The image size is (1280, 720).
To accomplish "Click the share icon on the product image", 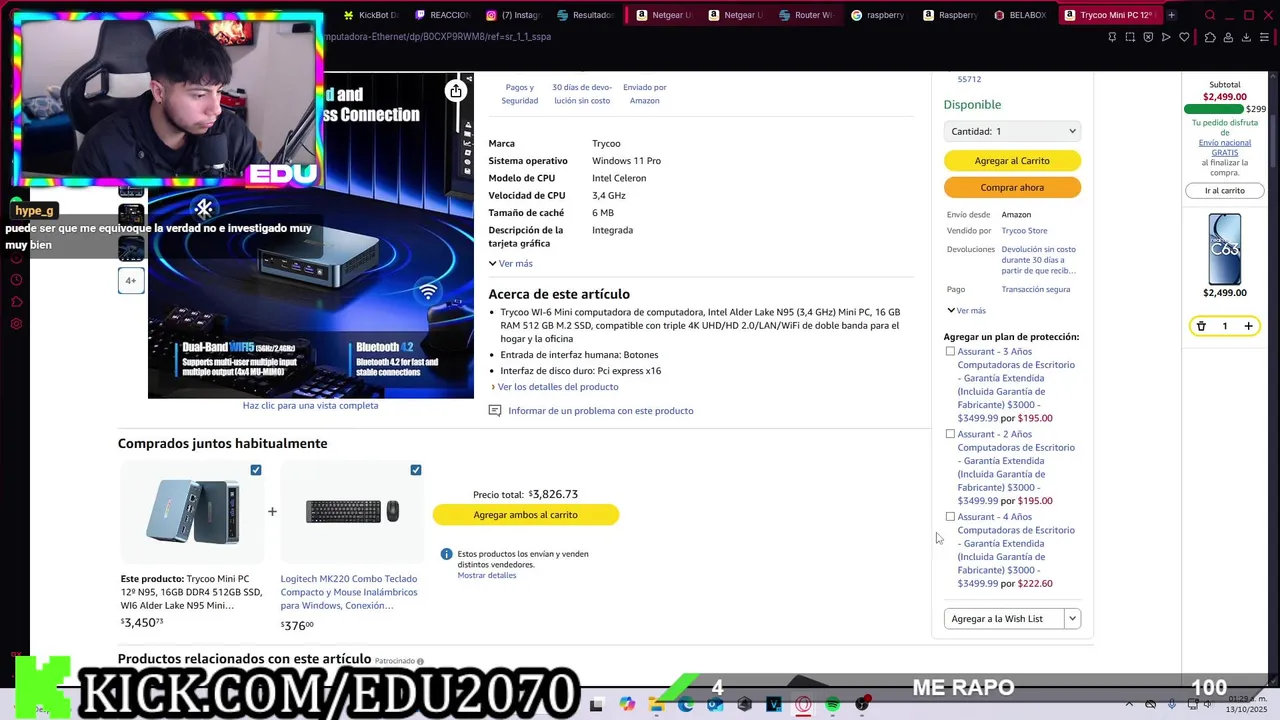I will click(x=456, y=91).
